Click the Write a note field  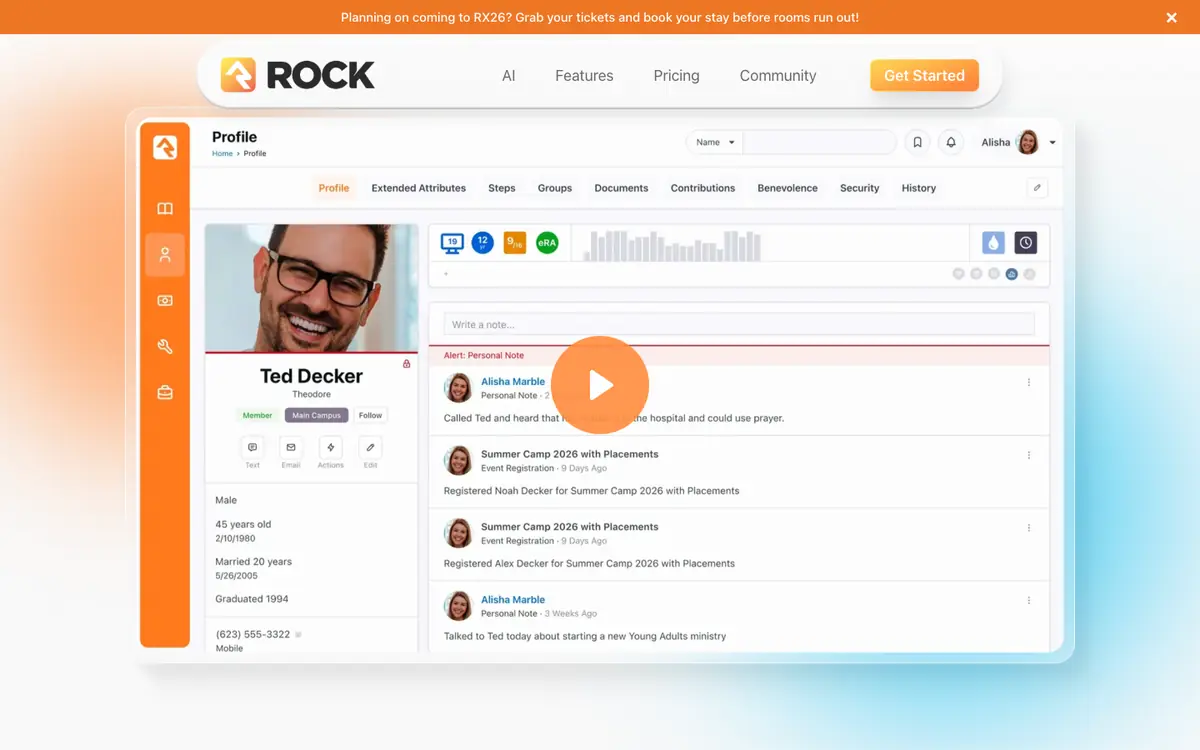[739, 324]
